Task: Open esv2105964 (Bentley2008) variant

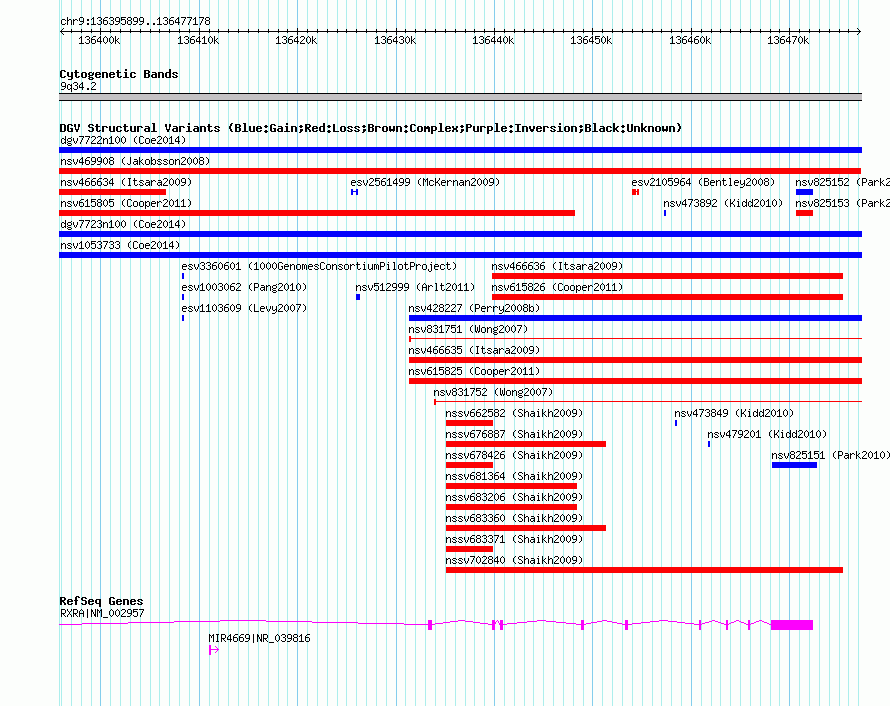Action: pyautogui.click(x=703, y=182)
